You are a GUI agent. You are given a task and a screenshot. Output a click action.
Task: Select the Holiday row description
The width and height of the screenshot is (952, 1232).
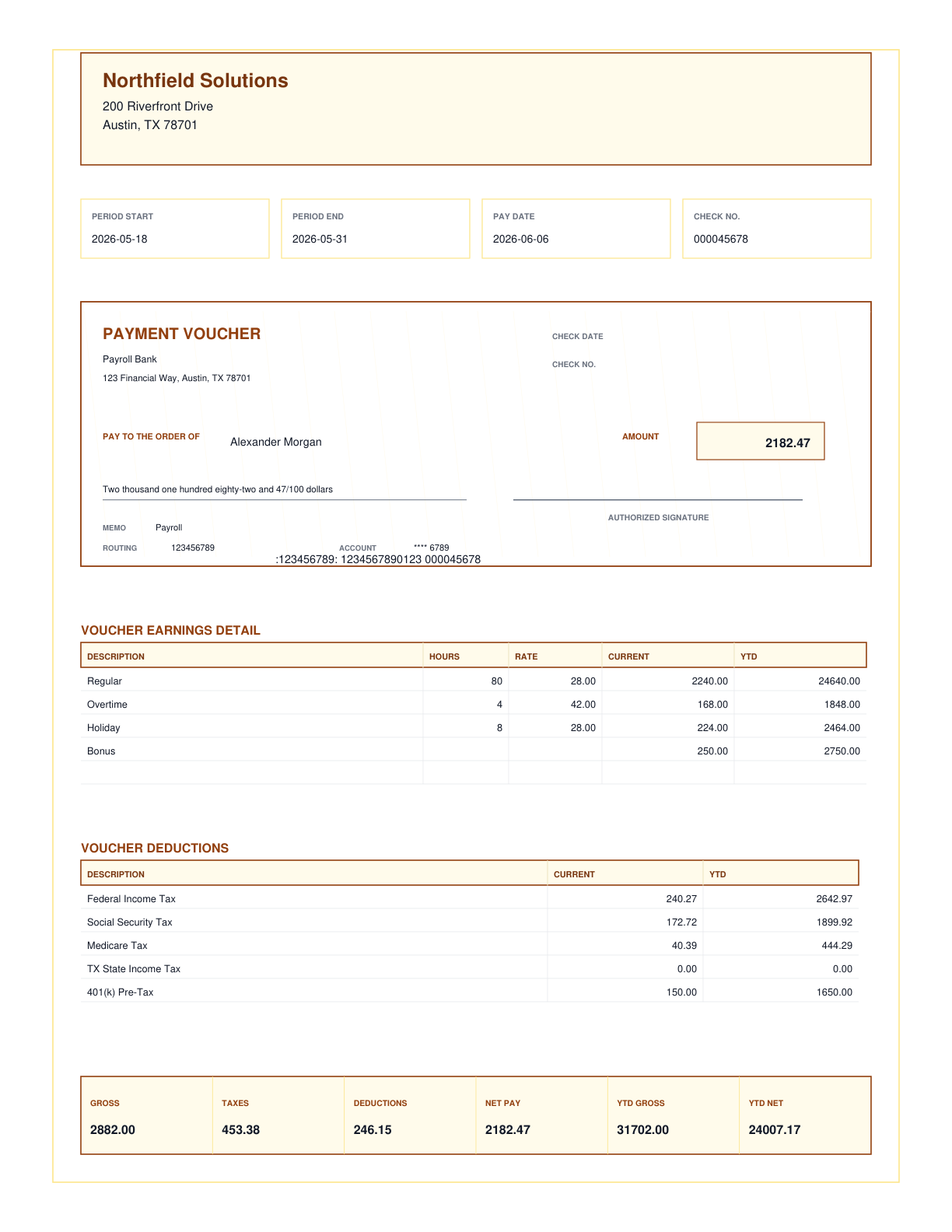[x=104, y=728]
